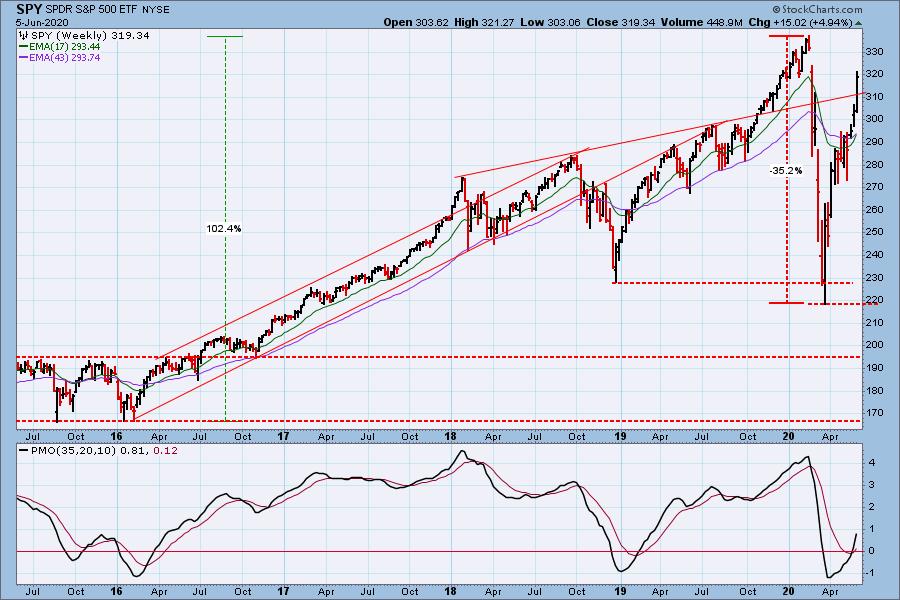Viewport: 900px width, 600px height.
Task: Click the 210 price axis label
Action: pos(874,323)
